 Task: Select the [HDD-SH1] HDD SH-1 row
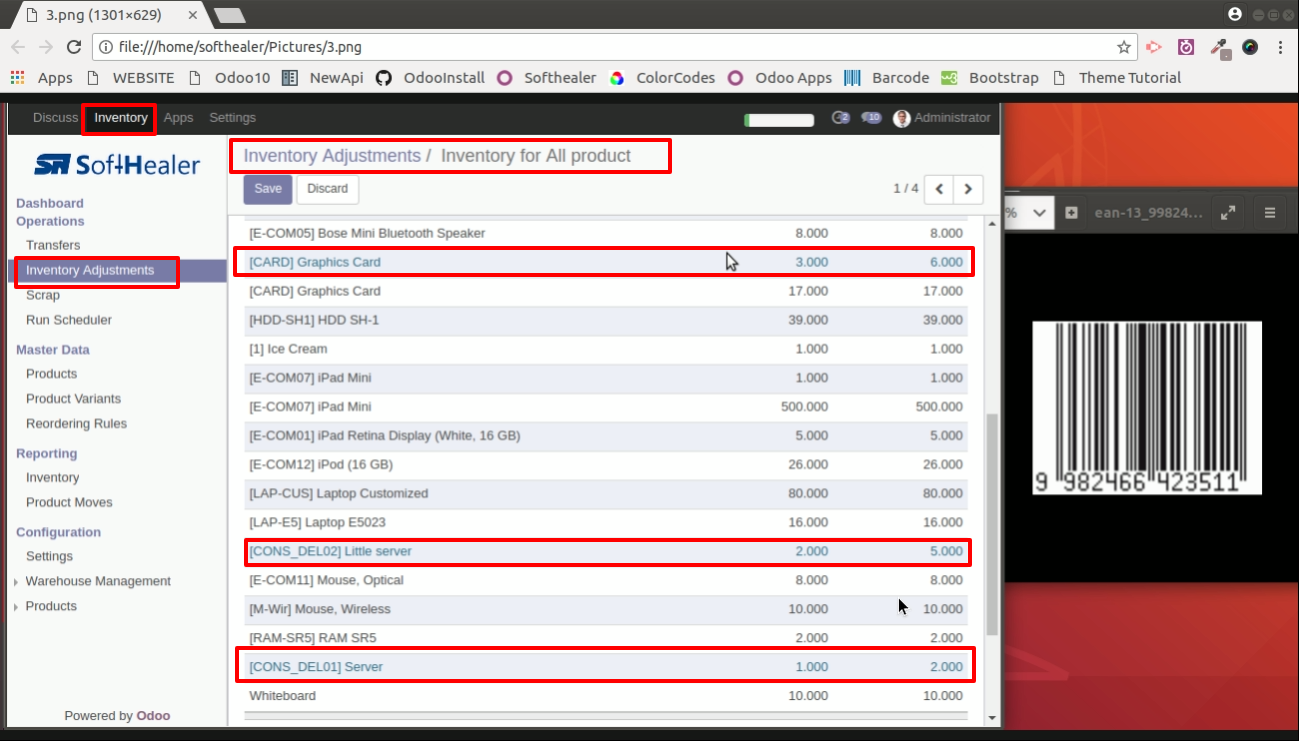[606, 320]
